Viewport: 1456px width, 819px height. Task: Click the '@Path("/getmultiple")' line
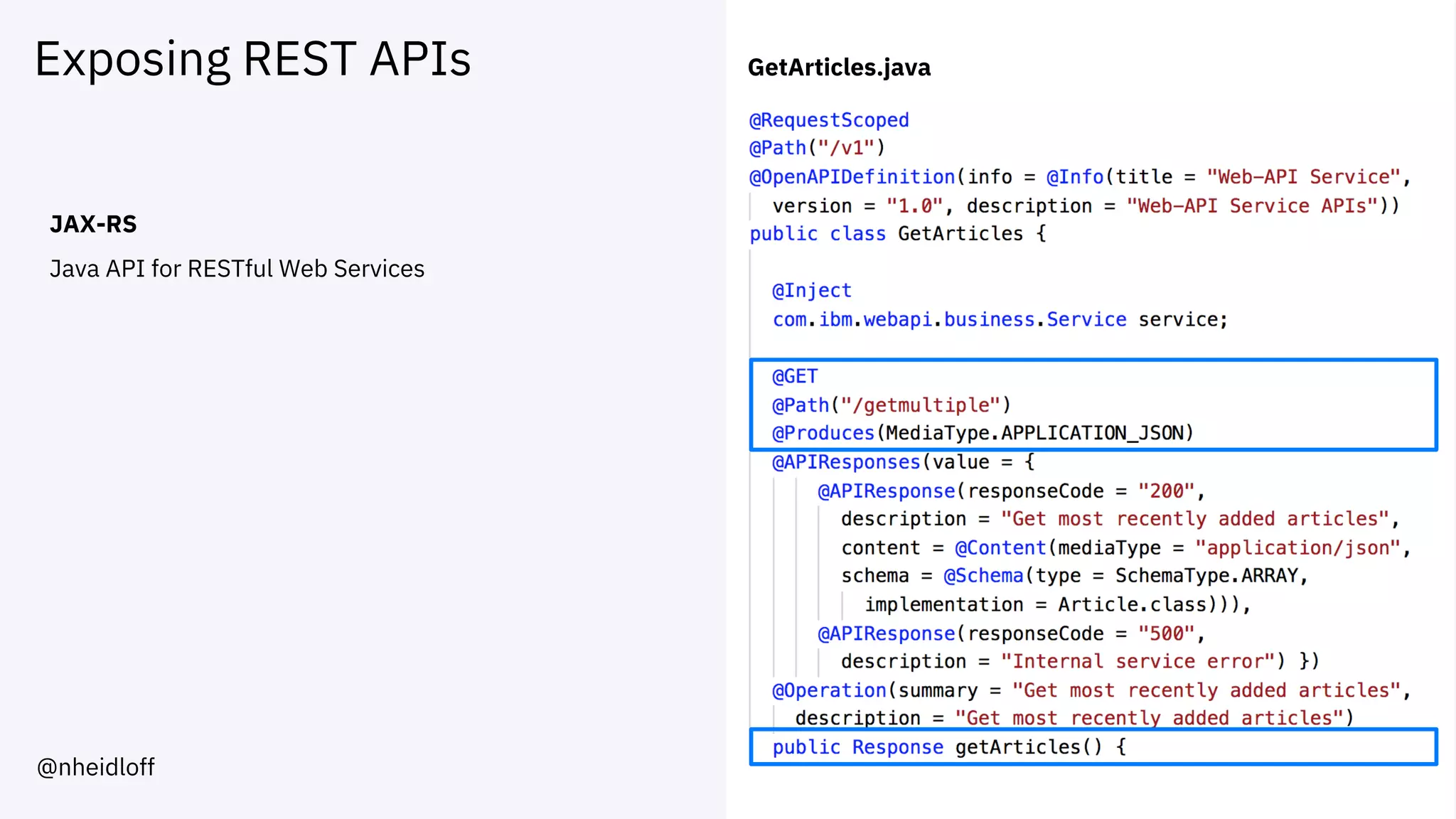coord(892,405)
